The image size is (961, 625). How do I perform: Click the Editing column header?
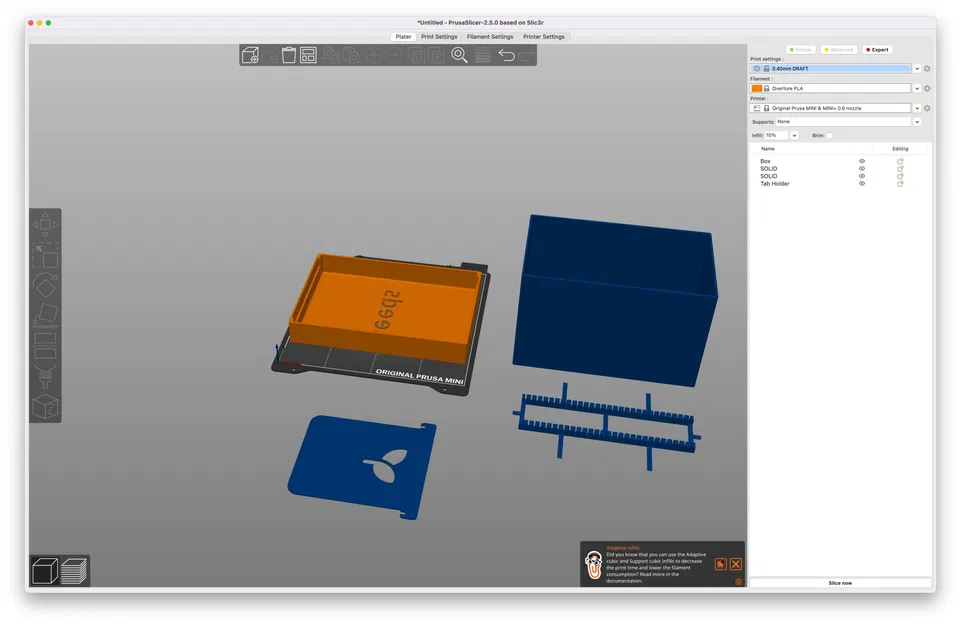pos(900,149)
